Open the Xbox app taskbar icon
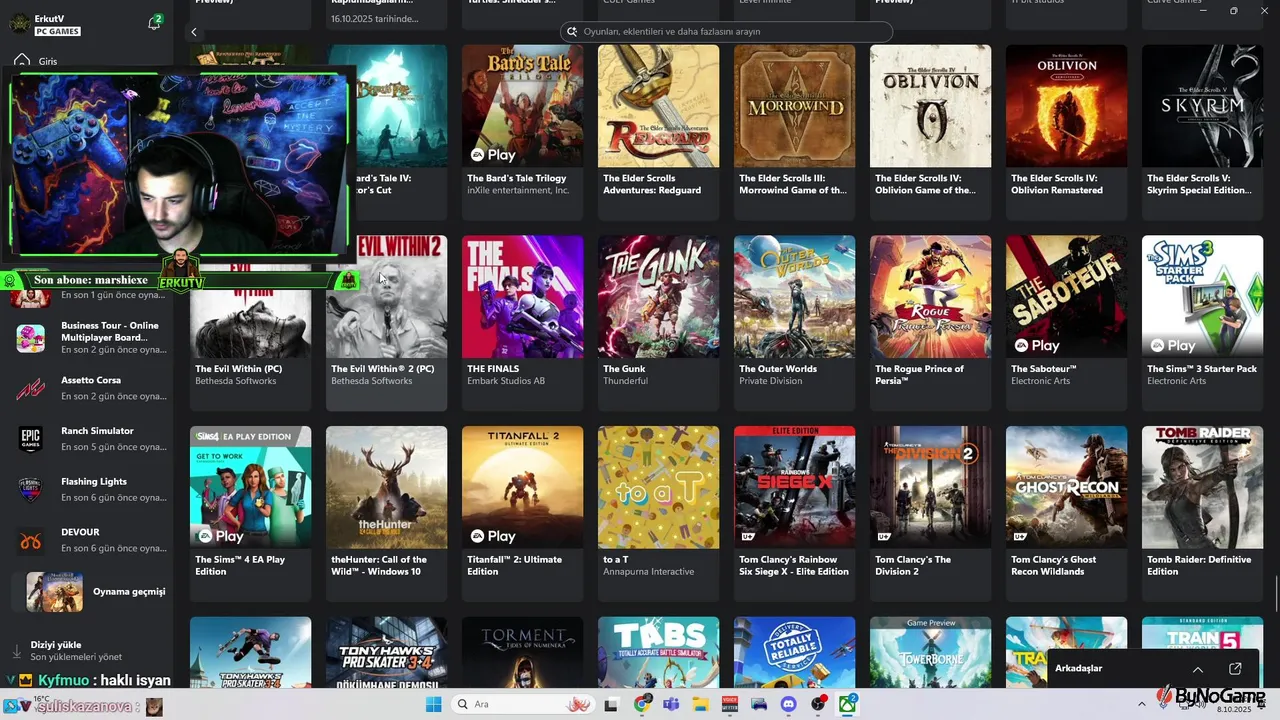The width and height of the screenshot is (1280, 720). (848, 704)
